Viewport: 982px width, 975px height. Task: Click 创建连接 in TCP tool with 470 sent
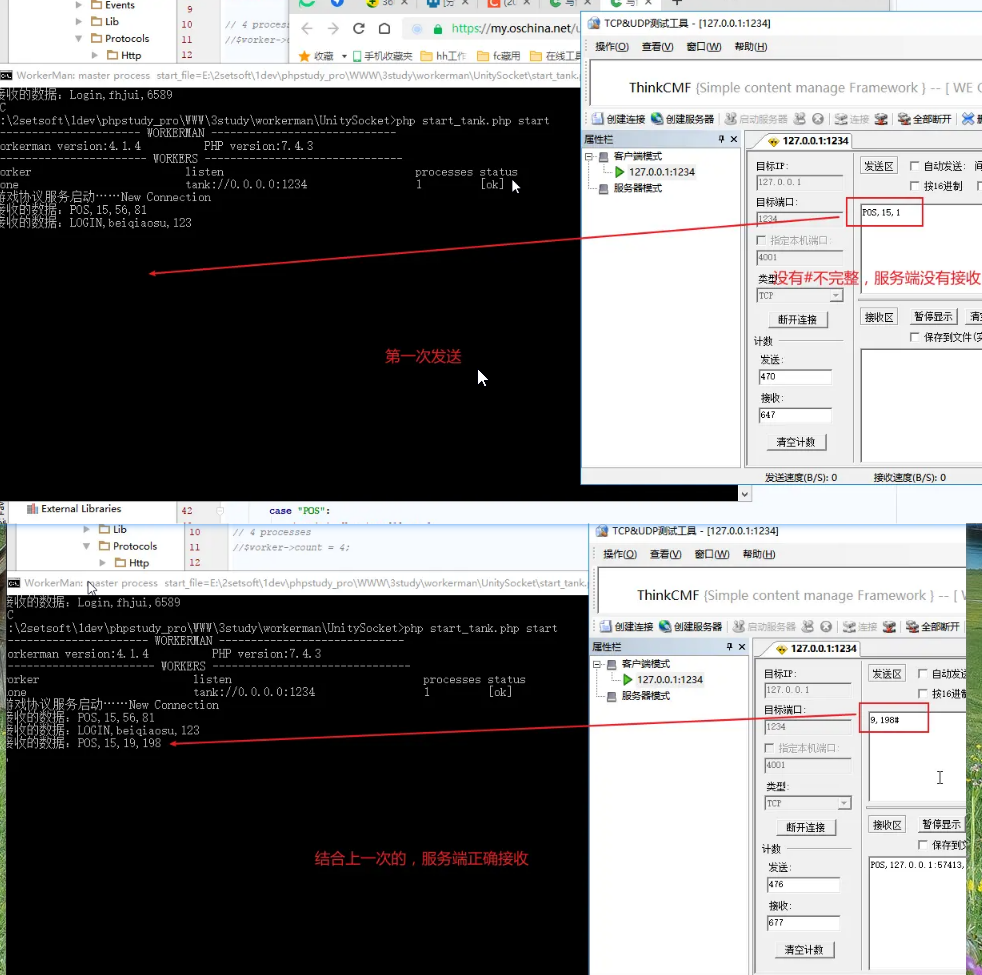[618, 119]
